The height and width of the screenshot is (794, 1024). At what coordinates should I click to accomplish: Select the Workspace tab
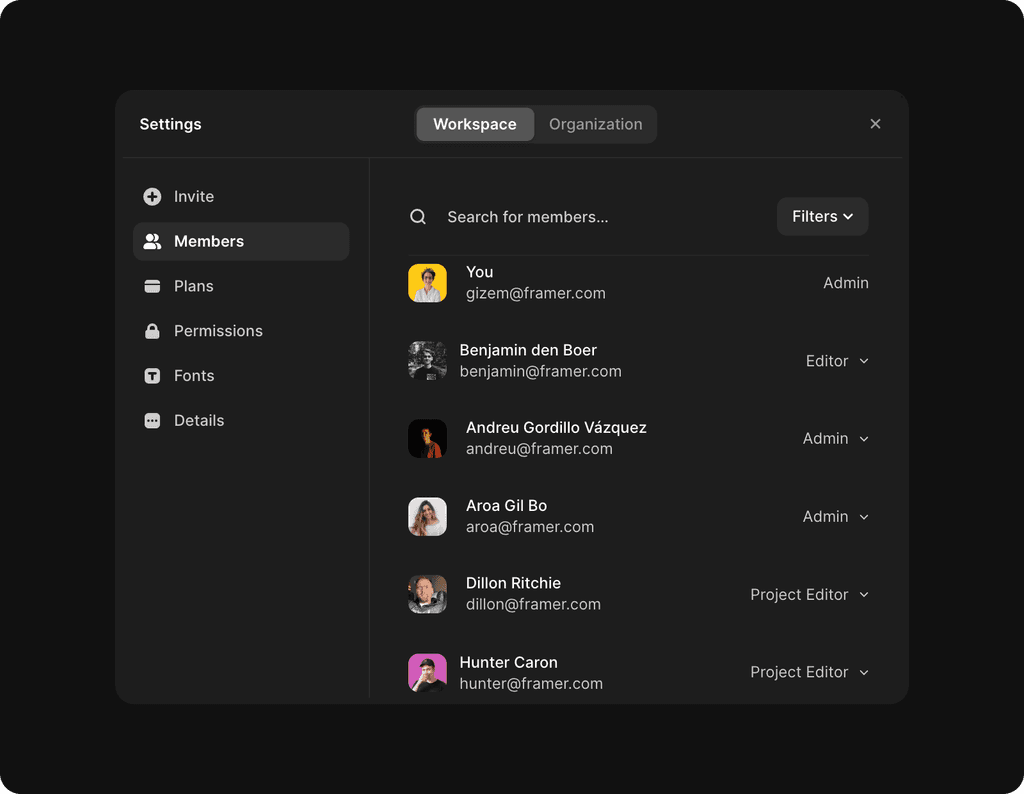(475, 124)
